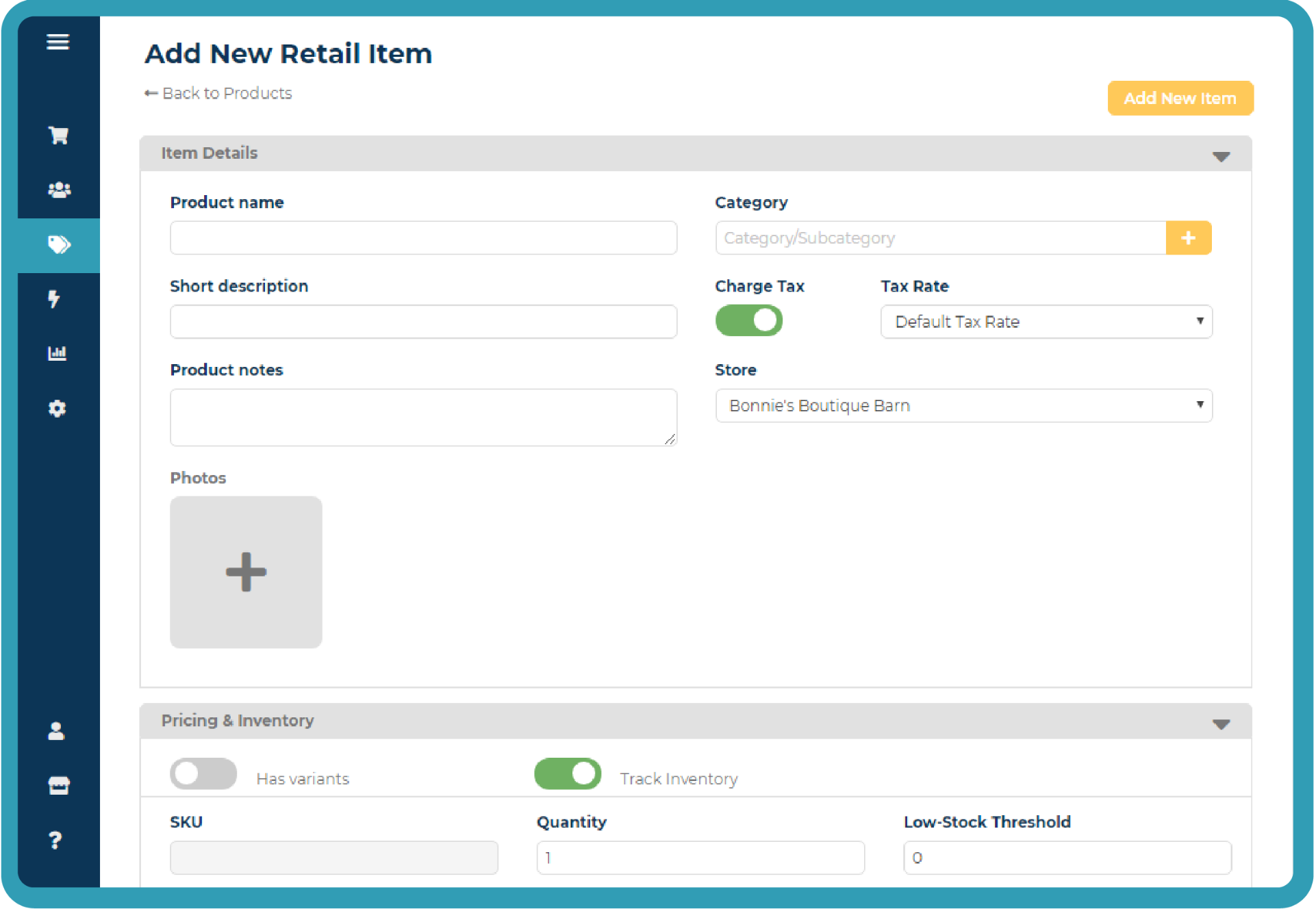Open the reports bar chart icon

pos(58,353)
